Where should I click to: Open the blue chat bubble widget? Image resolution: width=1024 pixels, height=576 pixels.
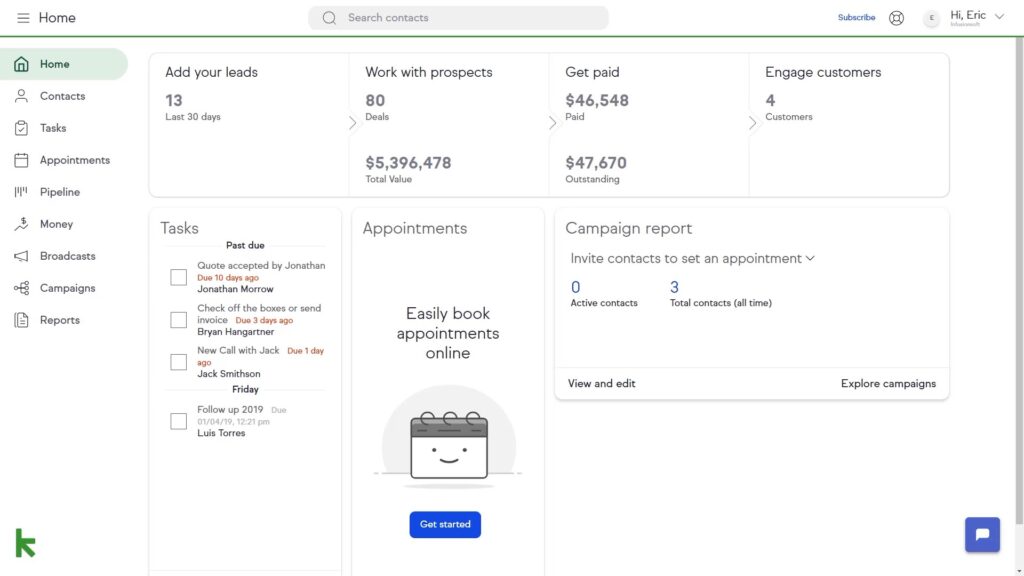coord(982,534)
